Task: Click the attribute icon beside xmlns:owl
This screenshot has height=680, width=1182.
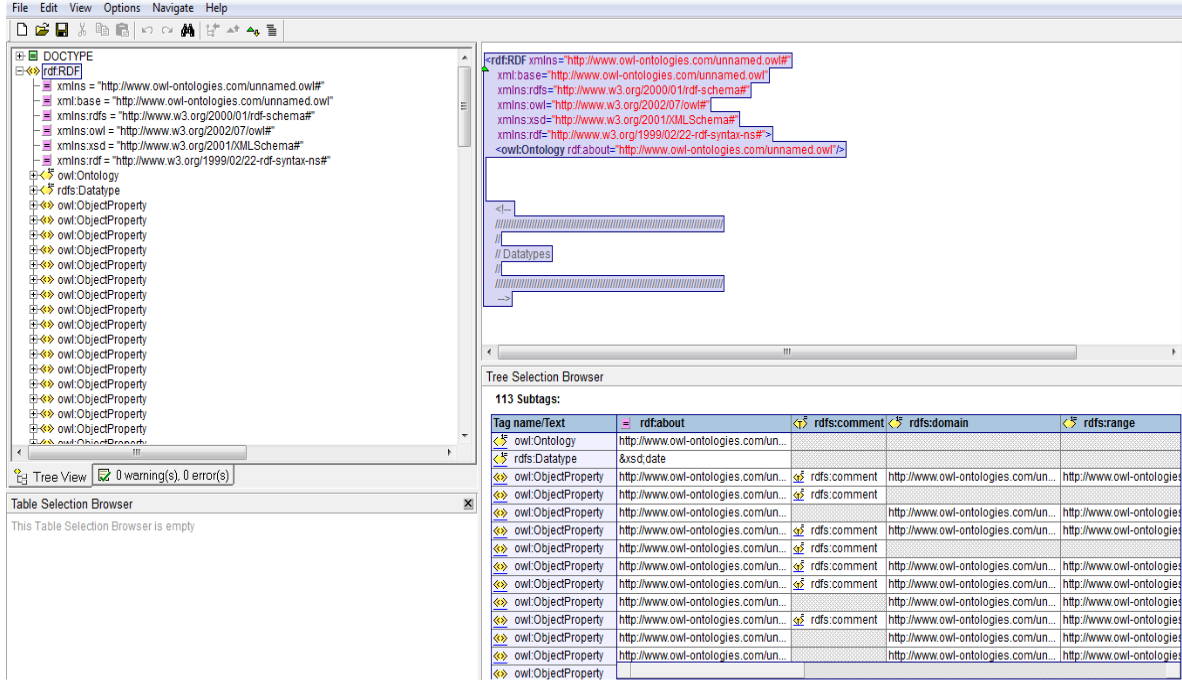Action: (x=47, y=130)
